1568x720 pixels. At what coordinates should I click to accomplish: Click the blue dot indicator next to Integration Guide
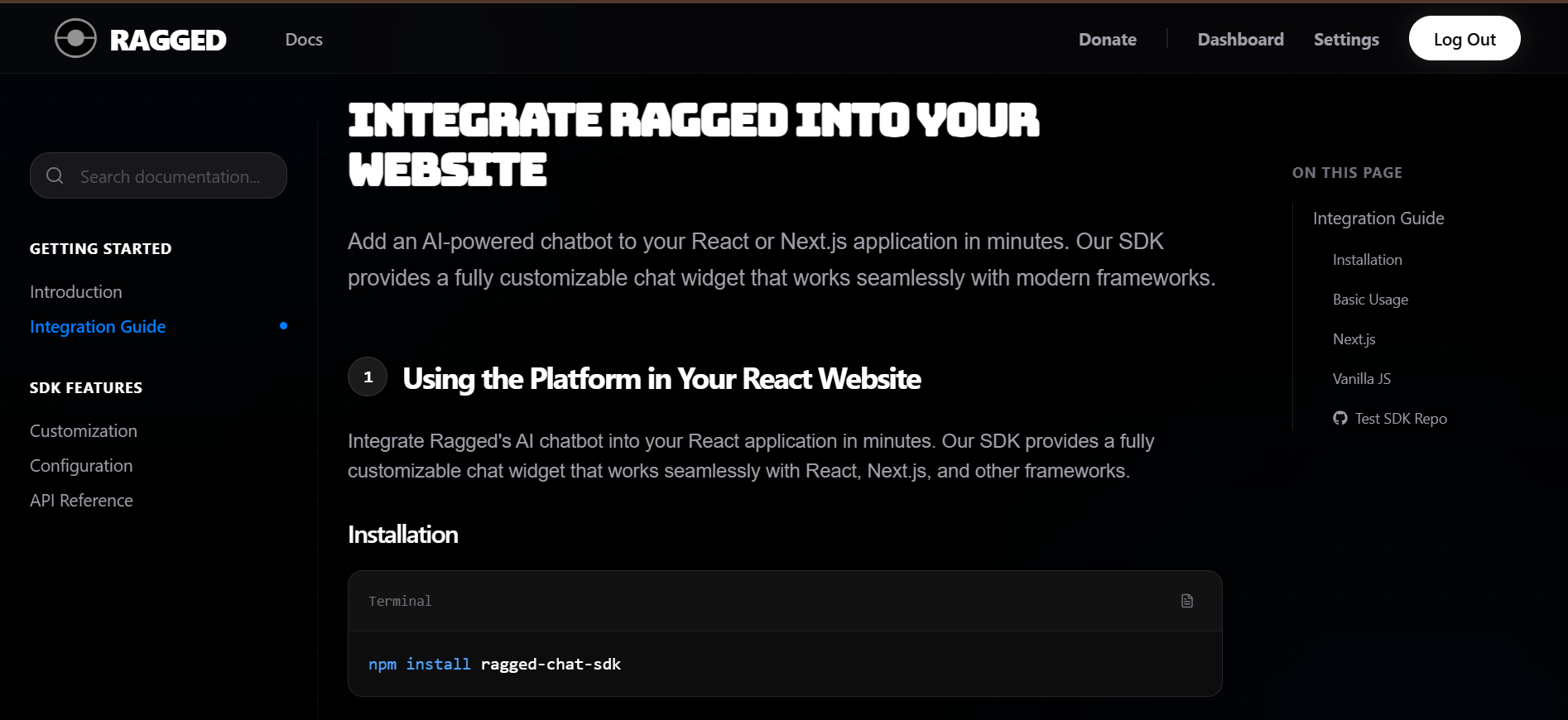[284, 326]
